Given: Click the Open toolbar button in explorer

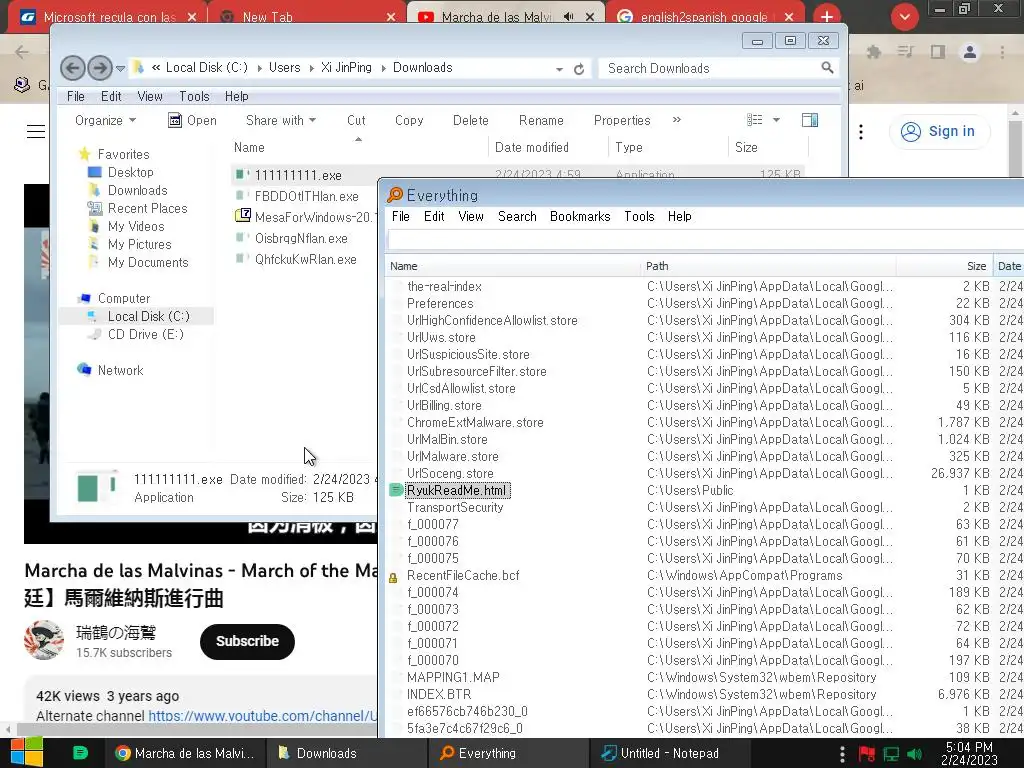Looking at the screenshot, I should (193, 120).
